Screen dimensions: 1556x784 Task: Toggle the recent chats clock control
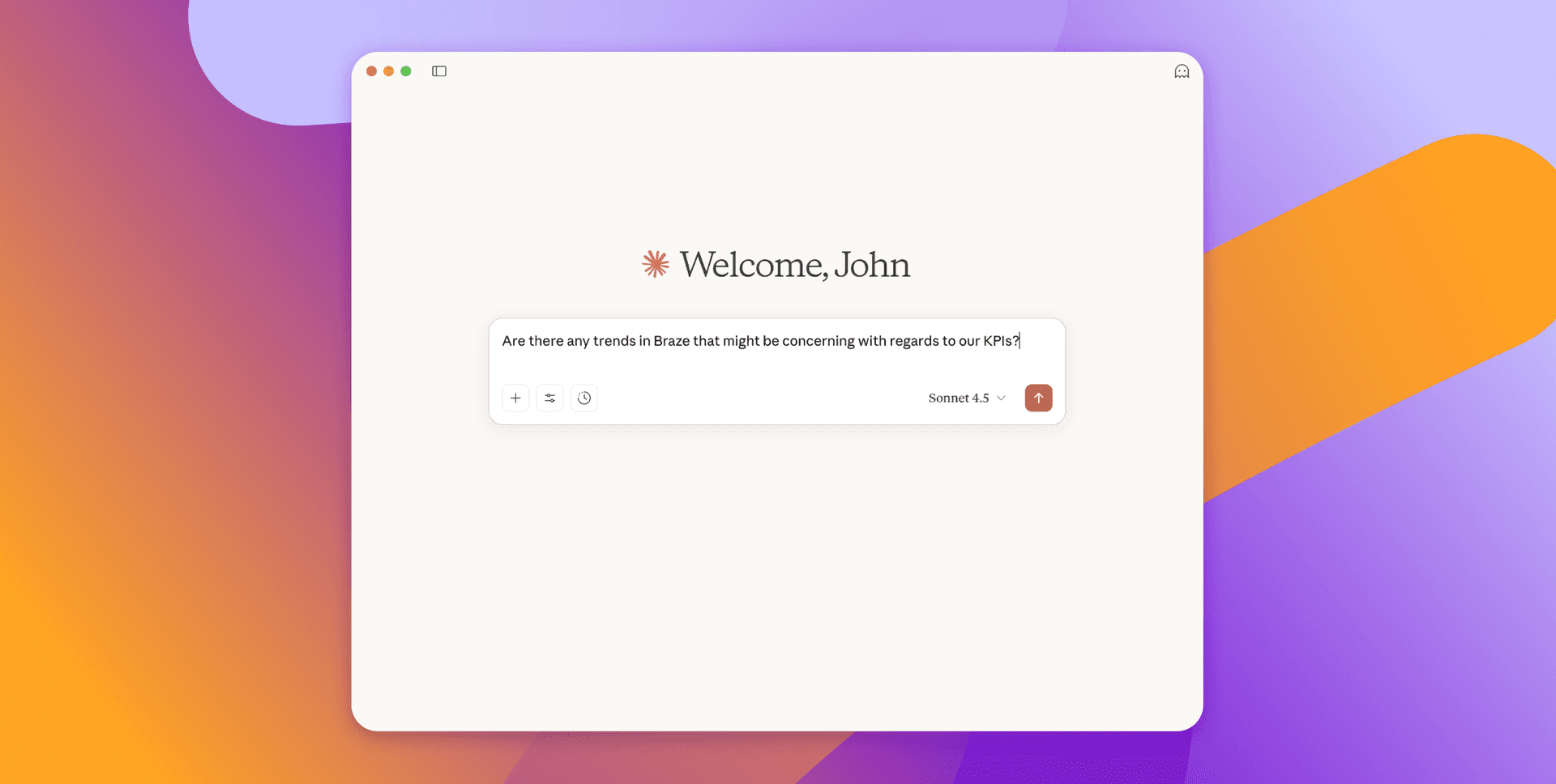pyautogui.click(x=584, y=398)
